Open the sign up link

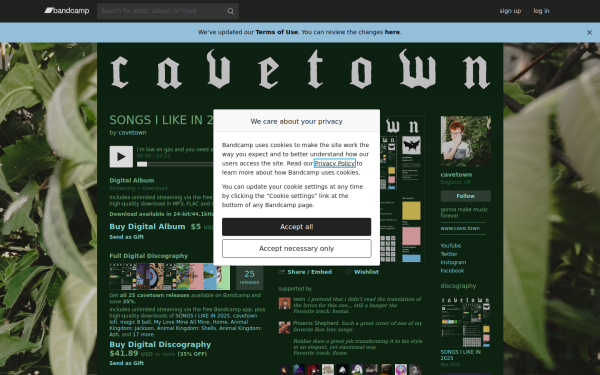pyautogui.click(x=510, y=11)
